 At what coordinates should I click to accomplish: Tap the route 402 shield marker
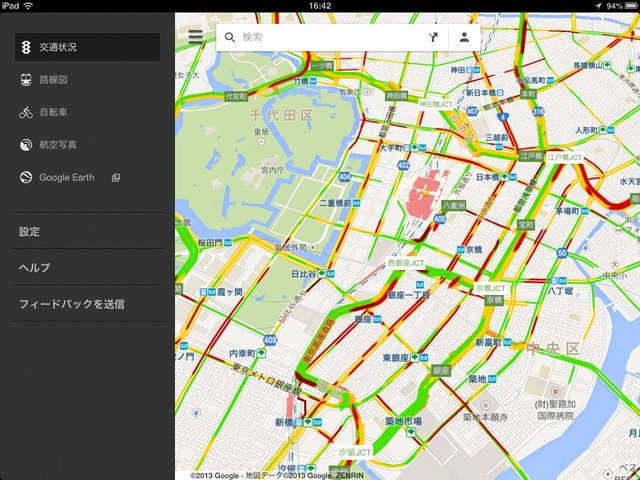pos(403,165)
